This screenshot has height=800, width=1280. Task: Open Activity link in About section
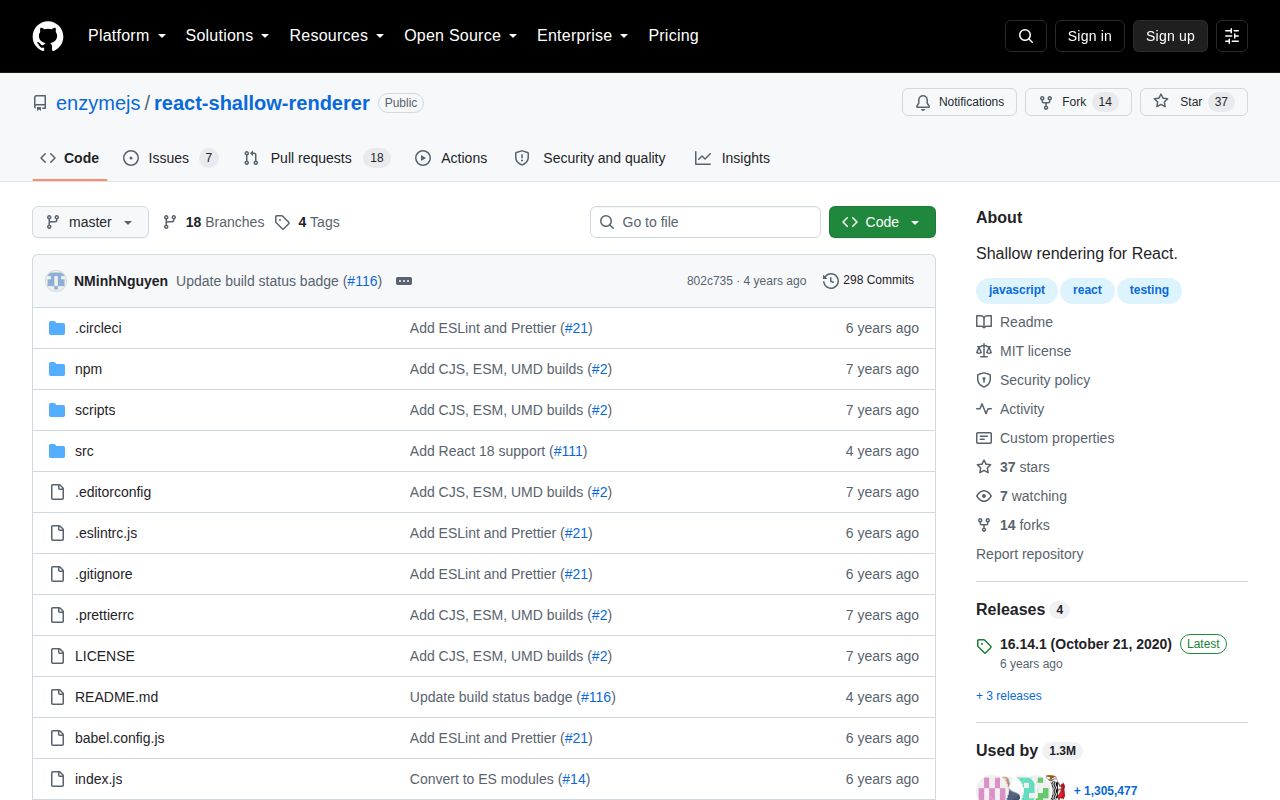(1010, 409)
